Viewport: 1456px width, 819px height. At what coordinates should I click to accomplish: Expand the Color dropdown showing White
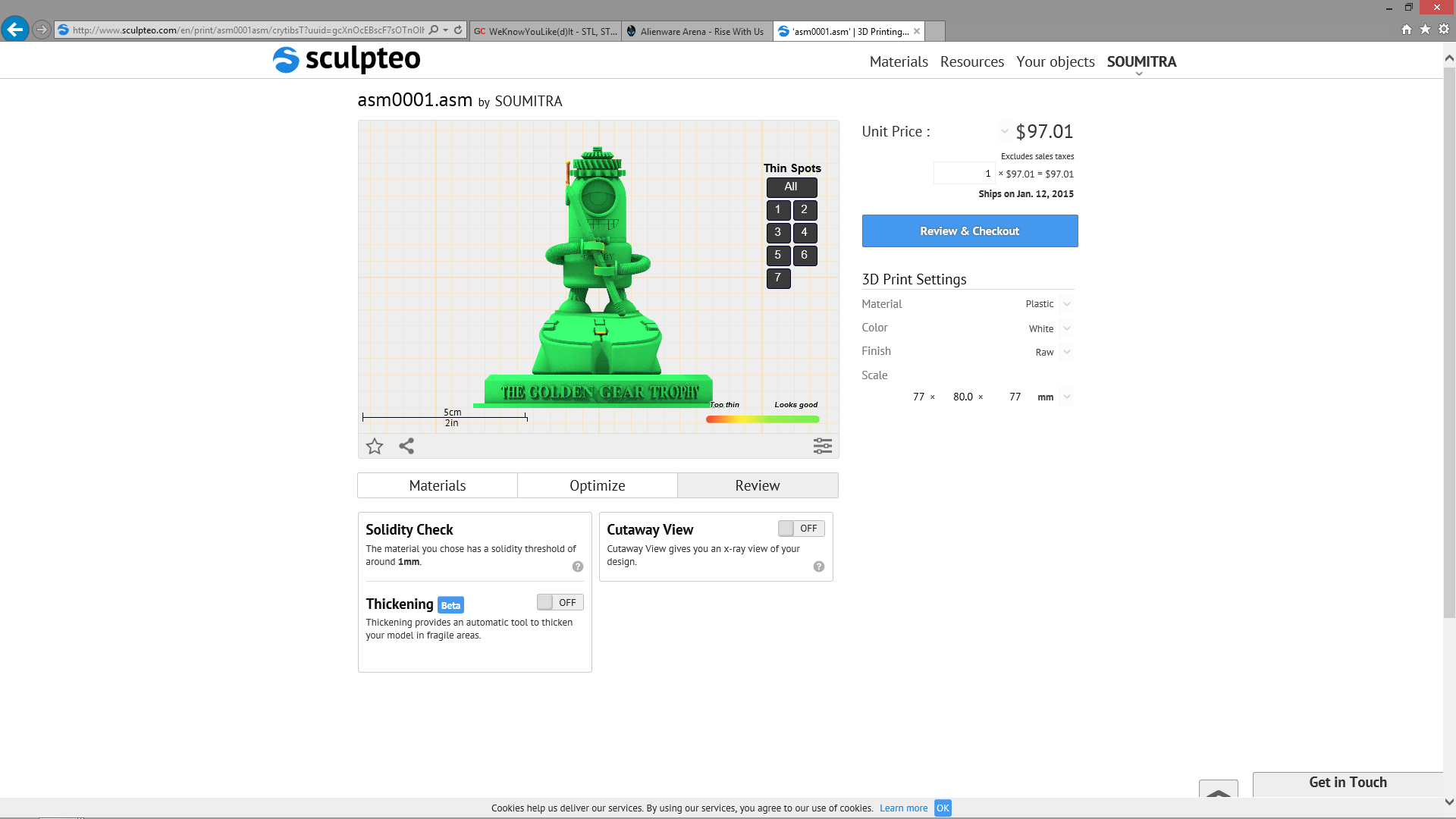[x=1067, y=328]
